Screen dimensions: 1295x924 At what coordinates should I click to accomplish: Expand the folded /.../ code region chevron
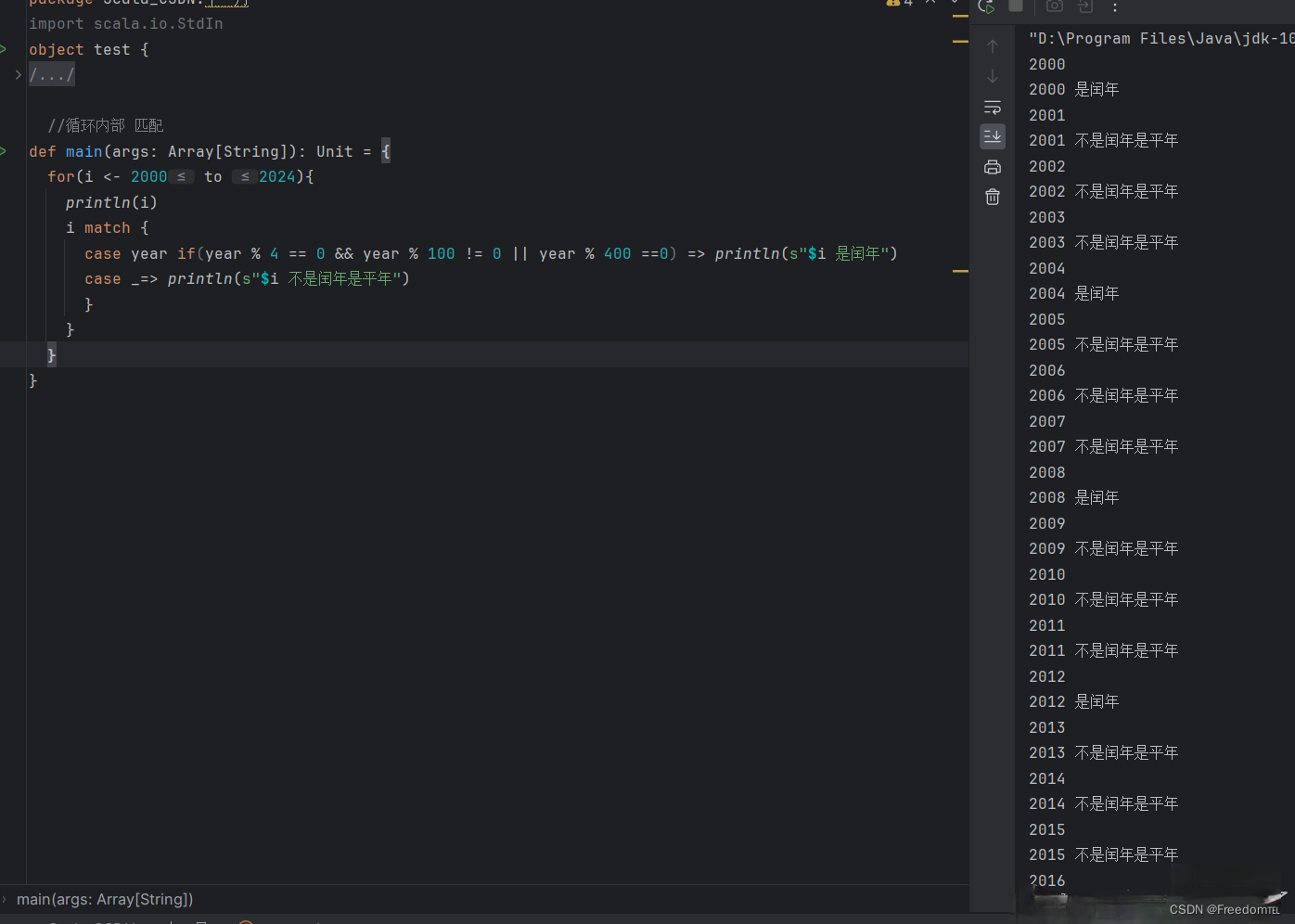click(x=18, y=74)
